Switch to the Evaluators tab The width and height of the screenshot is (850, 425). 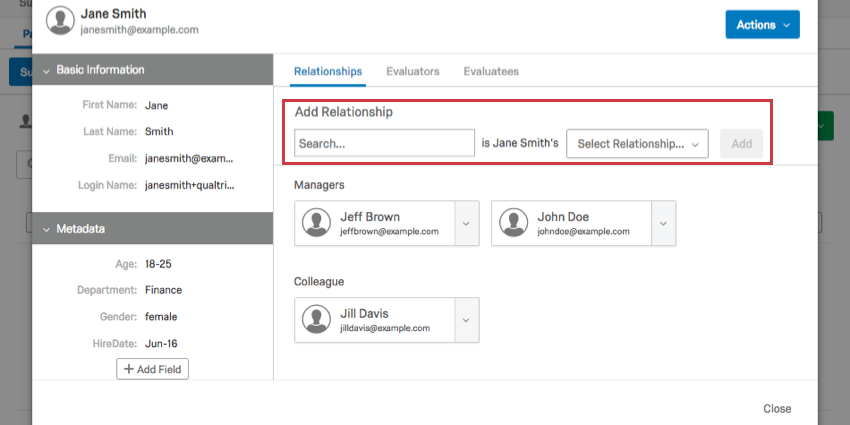pos(412,72)
